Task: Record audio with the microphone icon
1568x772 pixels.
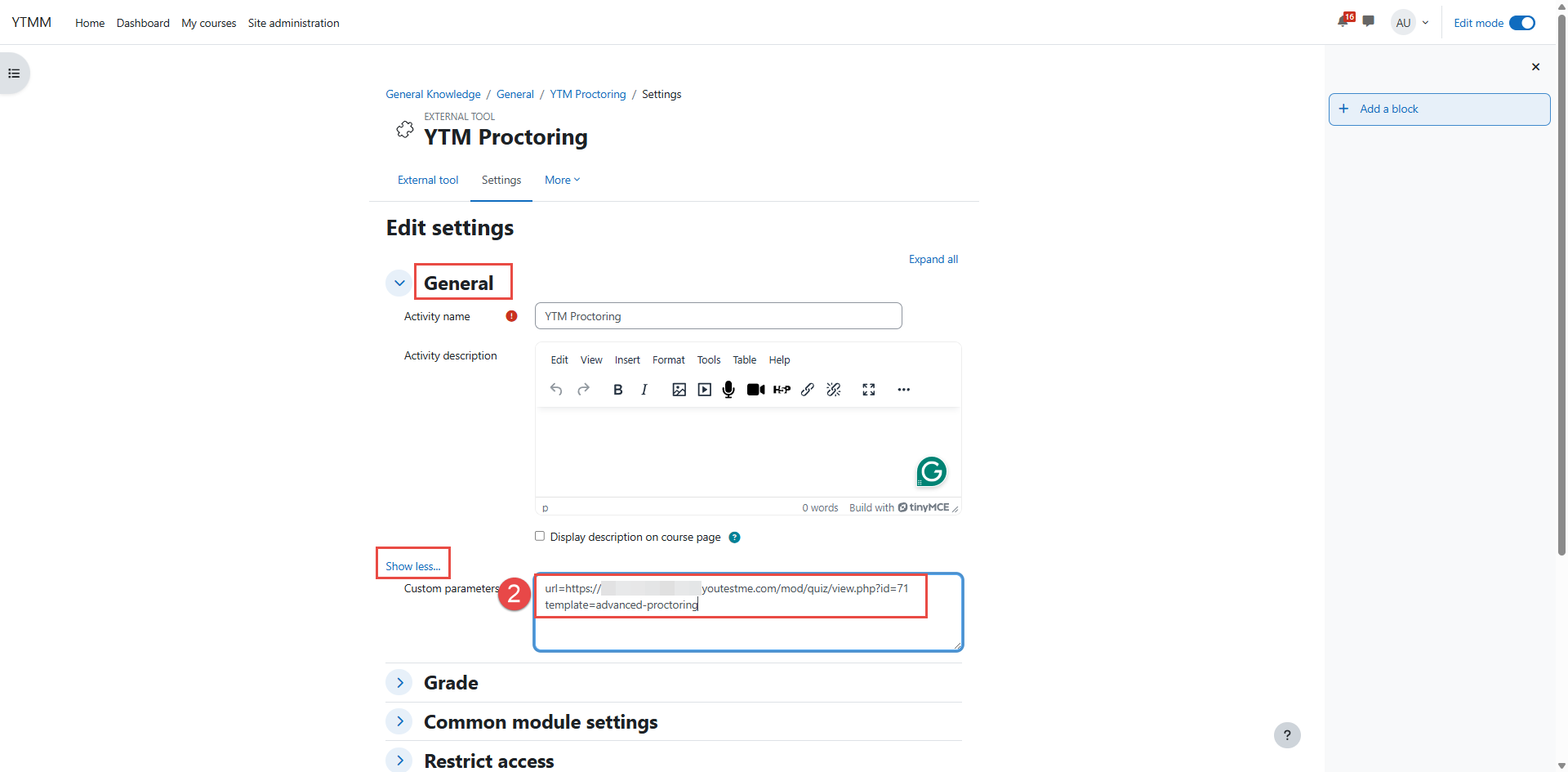Action: click(x=729, y=390)
